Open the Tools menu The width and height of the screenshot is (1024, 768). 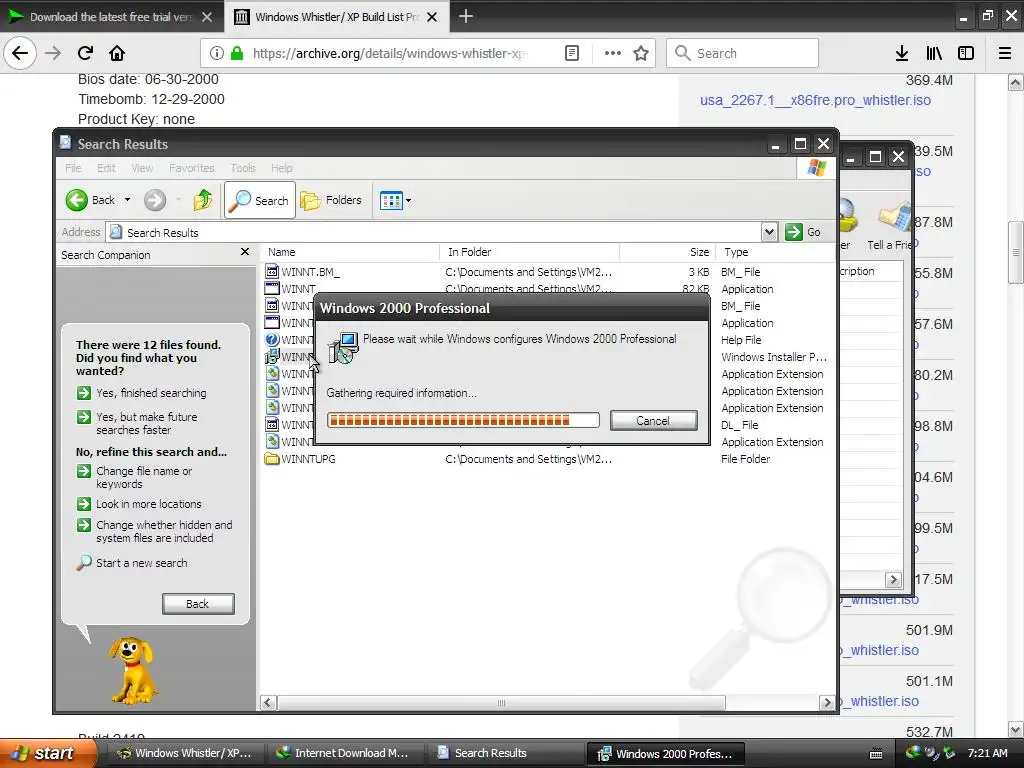[x=243, y=168]
